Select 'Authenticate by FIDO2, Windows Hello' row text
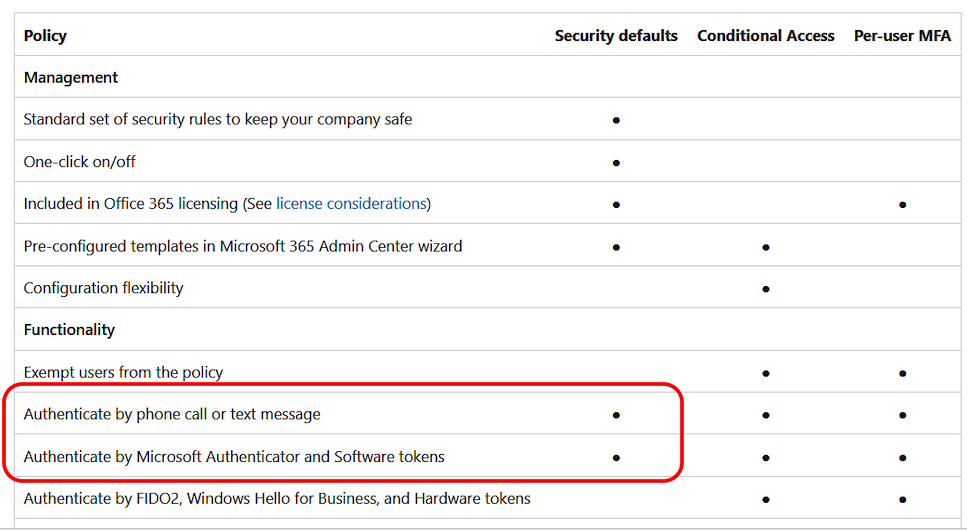967x530 pixels. (x=277, y=499)
